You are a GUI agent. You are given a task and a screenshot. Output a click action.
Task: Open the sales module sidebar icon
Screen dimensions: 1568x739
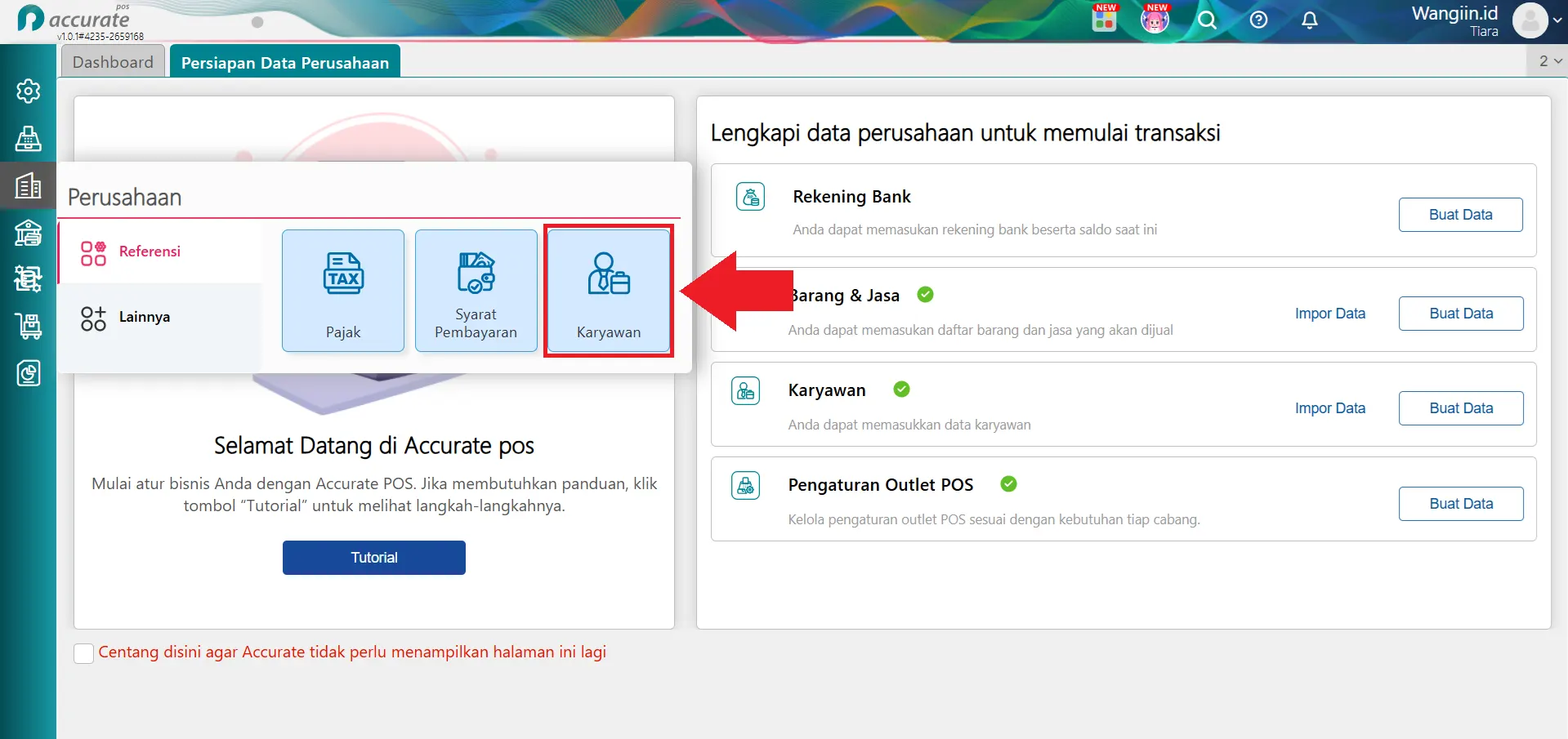[29, 279]
